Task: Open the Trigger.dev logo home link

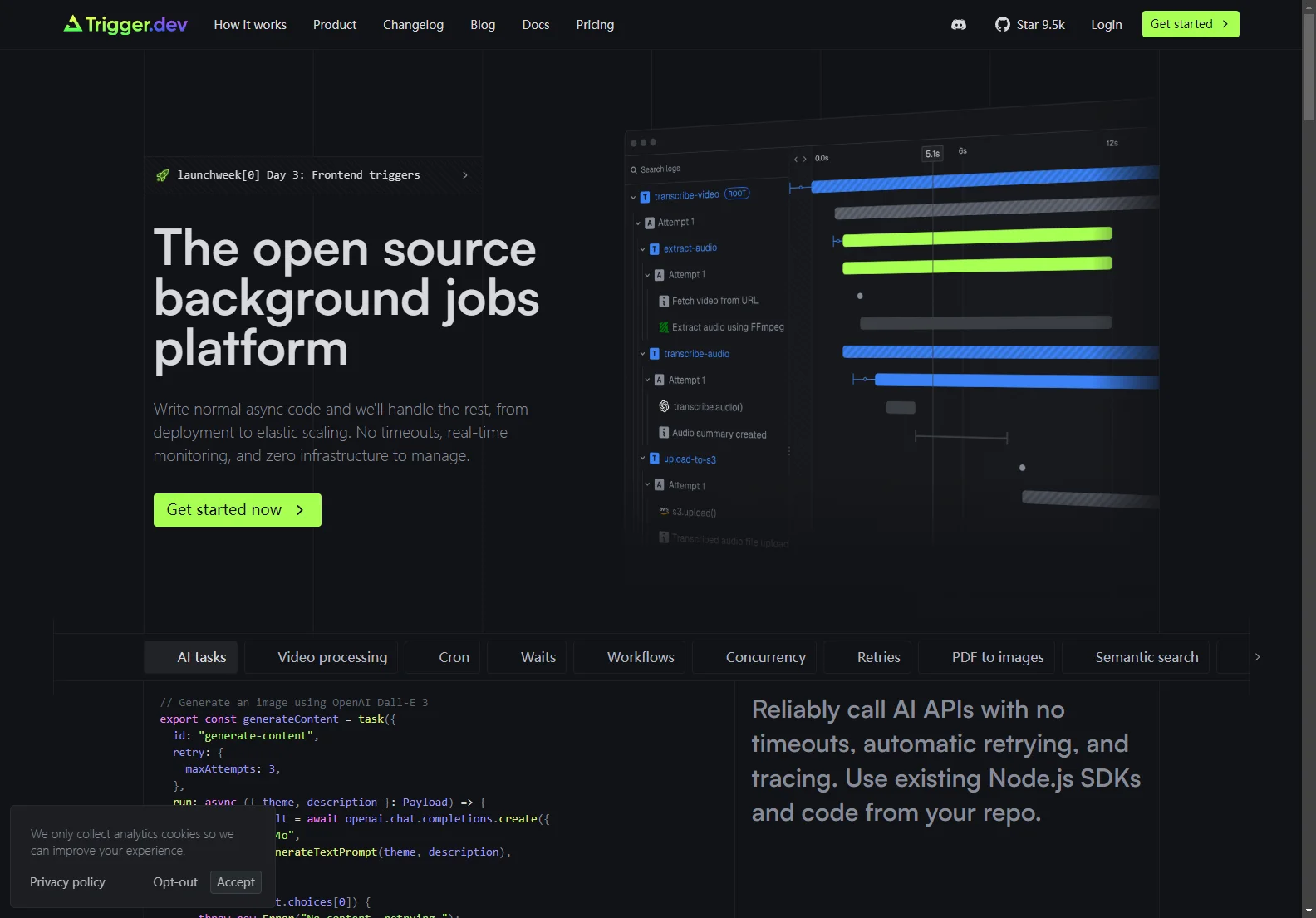Action: [125, 24]
